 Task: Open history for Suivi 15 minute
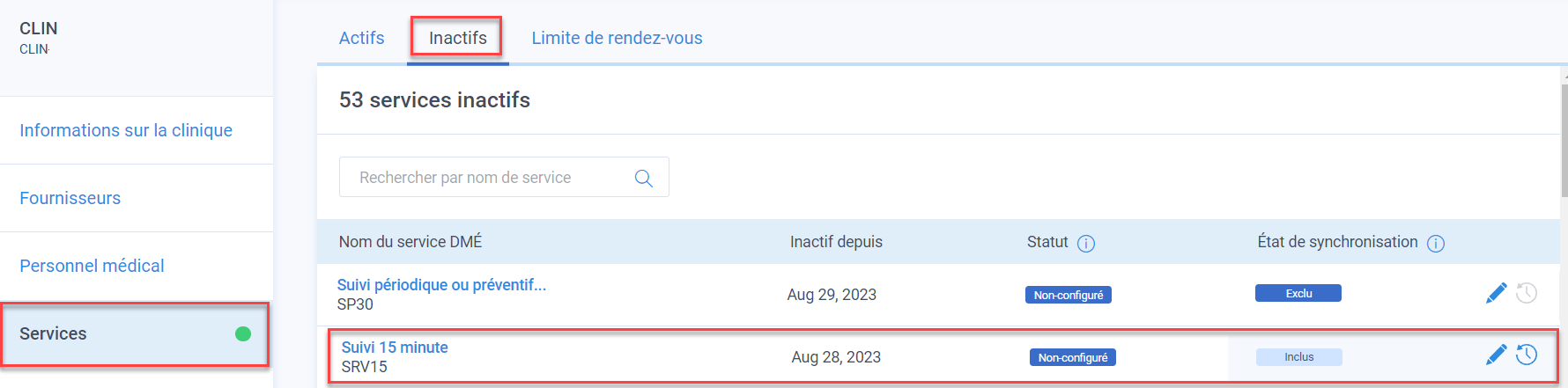point(1527,355)
